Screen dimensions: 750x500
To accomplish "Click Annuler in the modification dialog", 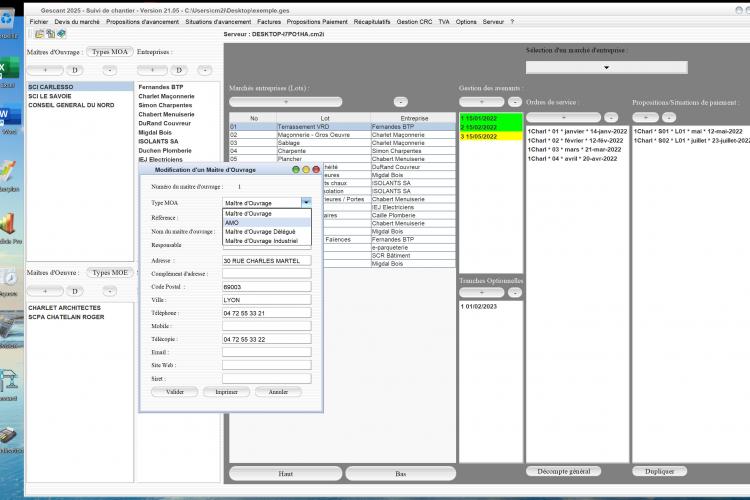I will [278, 392].
